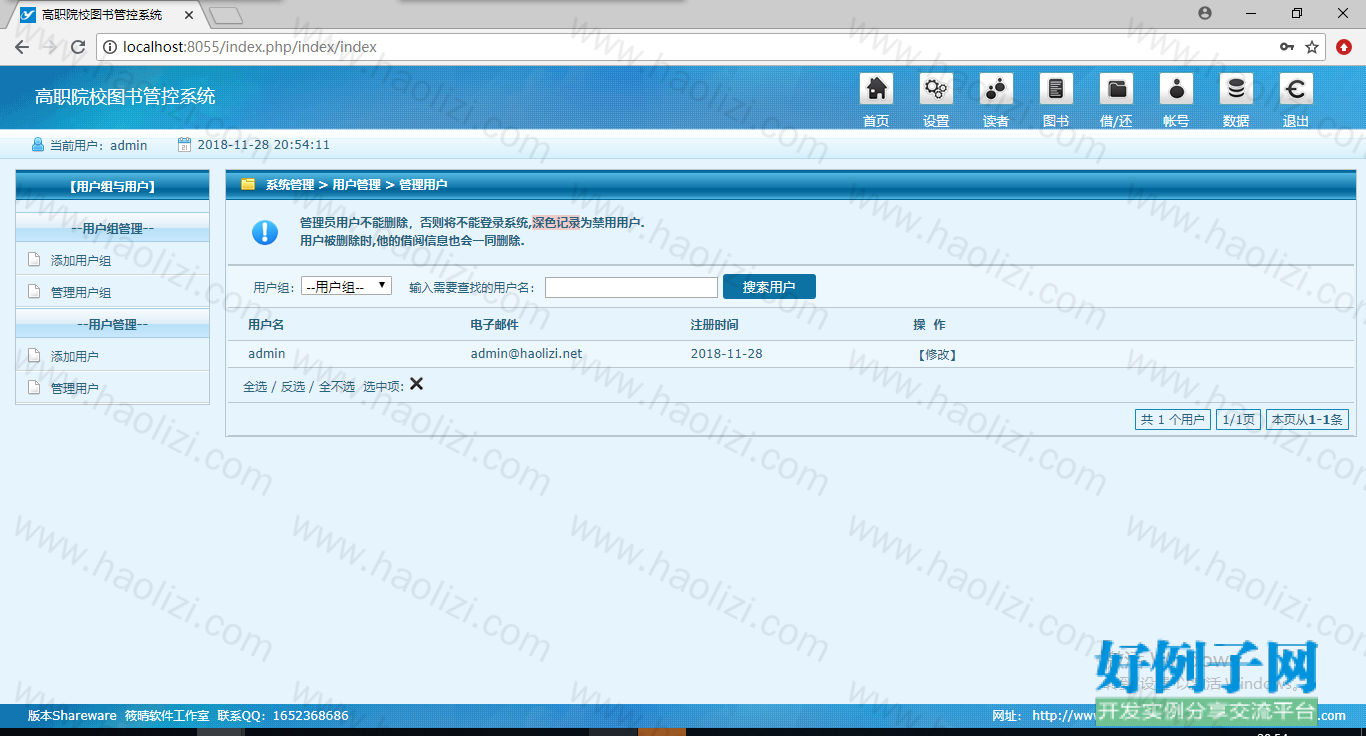The image size is (1366, 736).
Task: Click the 共 1 个用户 count box
Action: 1173,420
